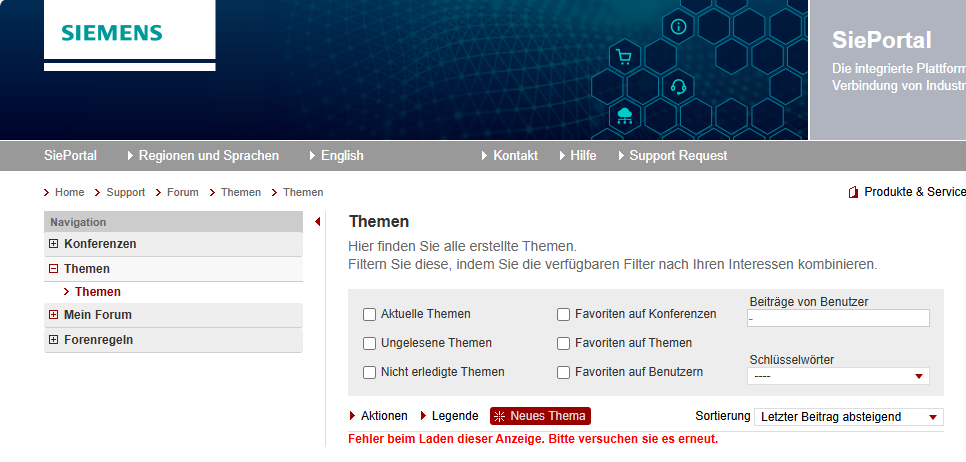The image size is (966, 462).
Task: Go to Support in breadcrumb
Action: (126, 192)
